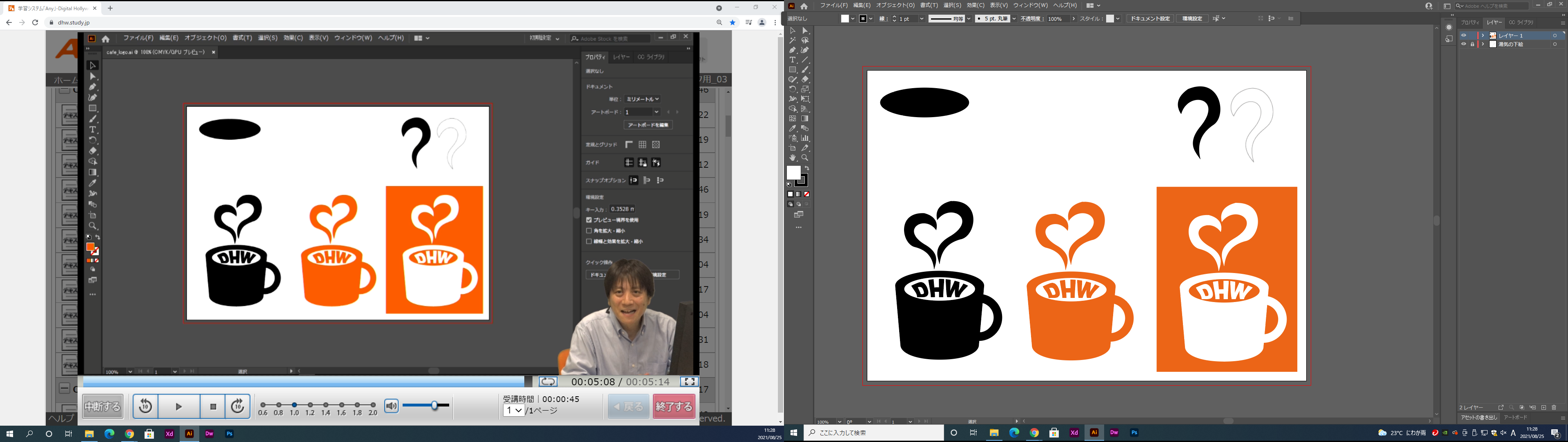Toggle loop playback in video player

click(x=548, y=382)
